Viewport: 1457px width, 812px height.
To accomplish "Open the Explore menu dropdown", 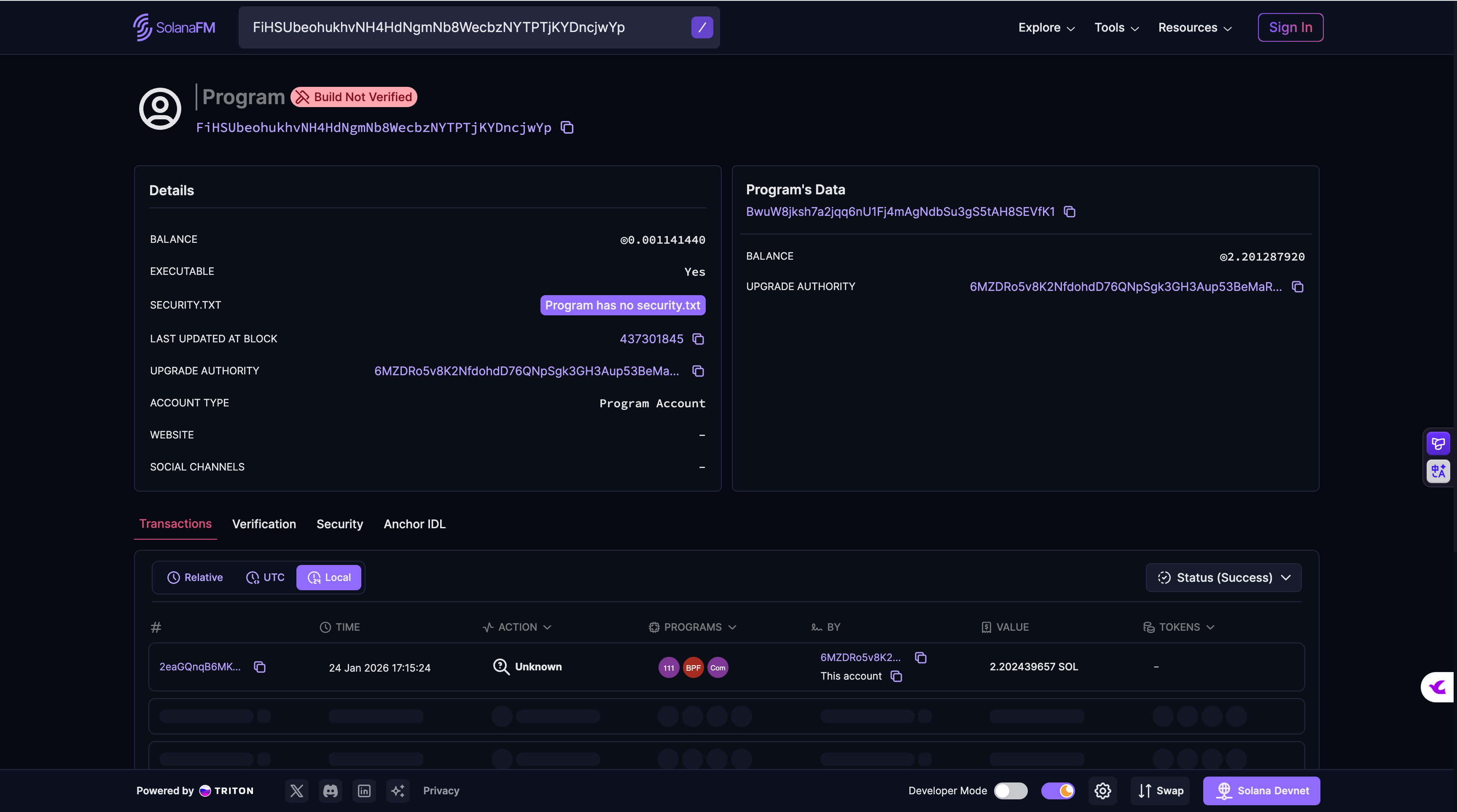I will pos(1046,28).
